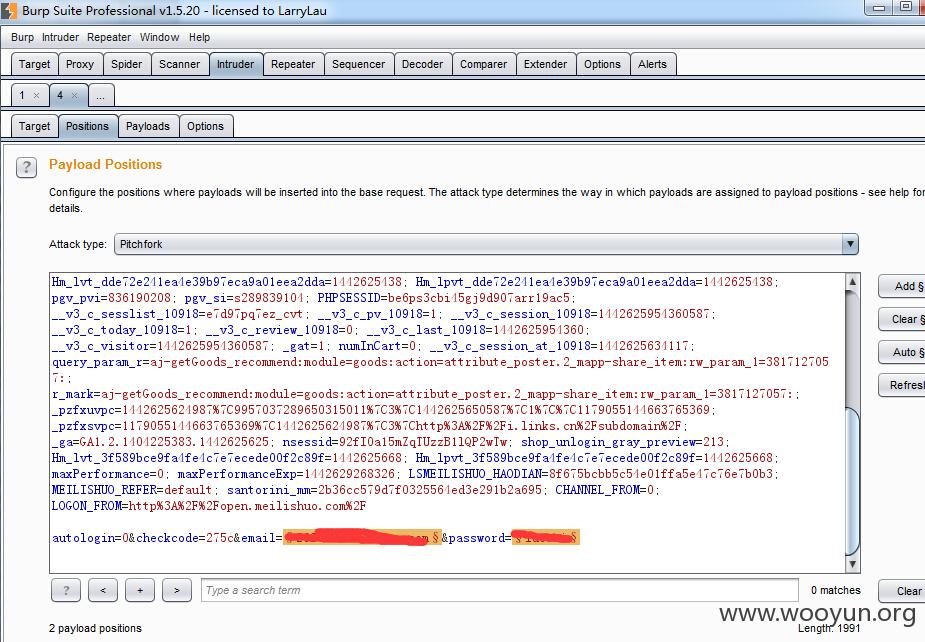
Task: Click the 'Length: 1991' status text
Action: click(829, 628)
